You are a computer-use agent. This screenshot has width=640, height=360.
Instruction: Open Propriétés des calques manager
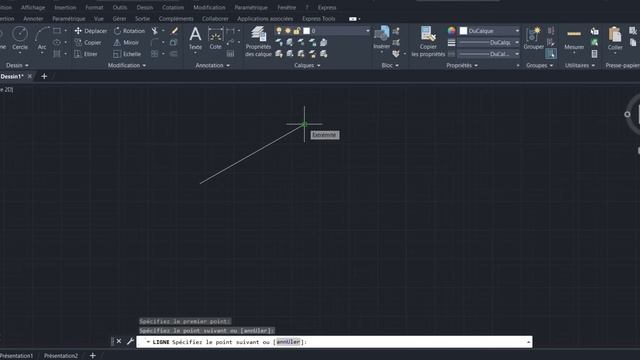pos(258,41)
